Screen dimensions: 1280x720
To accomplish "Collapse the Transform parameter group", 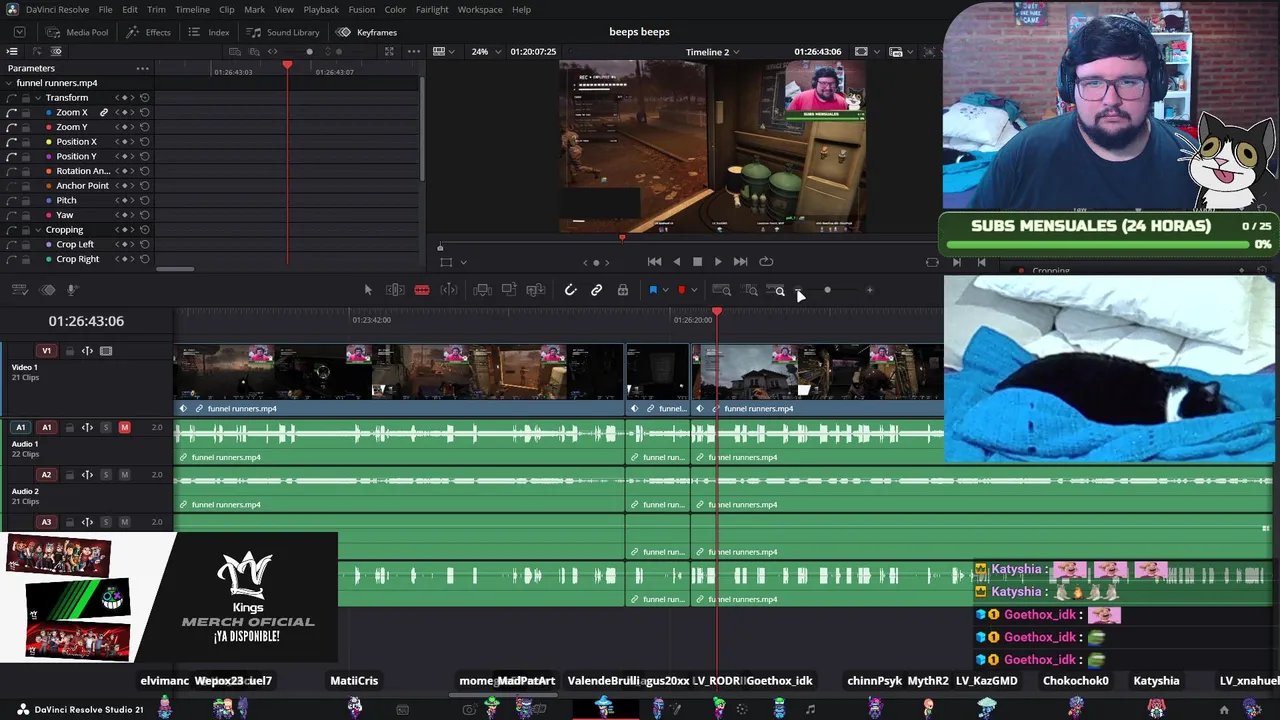I will pyautogui.click(x=37, y=98).
